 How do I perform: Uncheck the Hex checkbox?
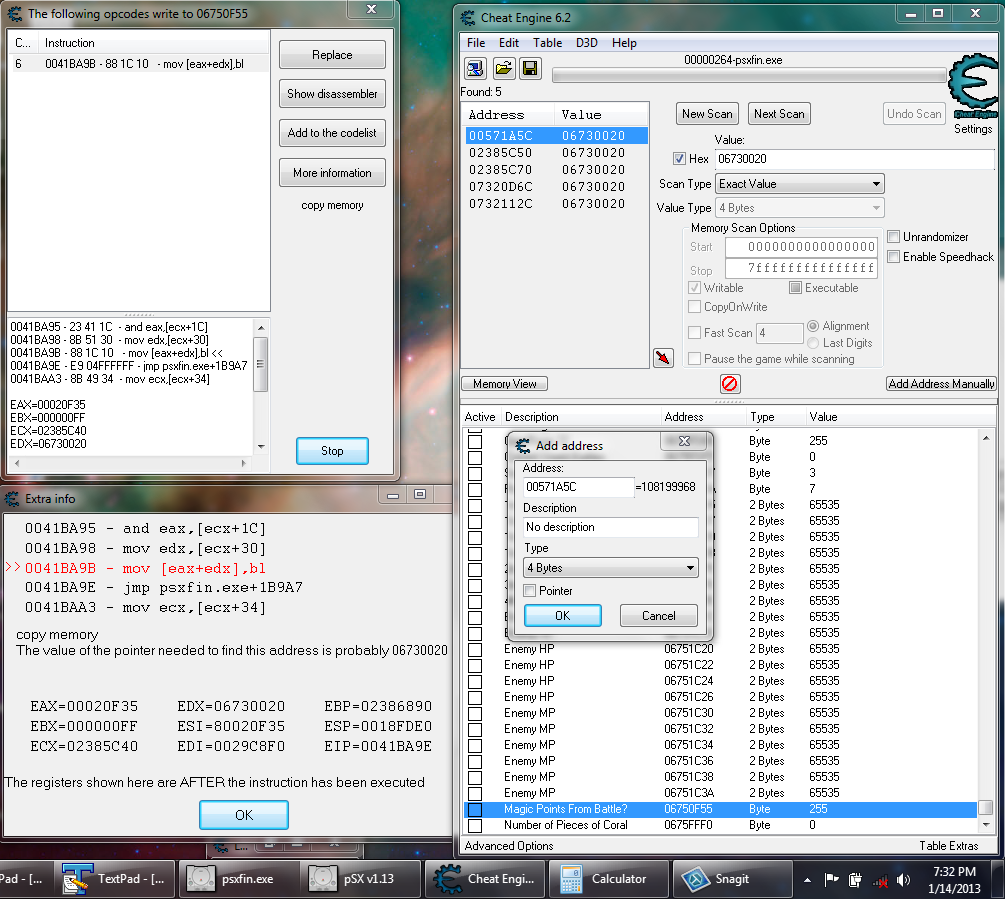click(x=680, y=159)
